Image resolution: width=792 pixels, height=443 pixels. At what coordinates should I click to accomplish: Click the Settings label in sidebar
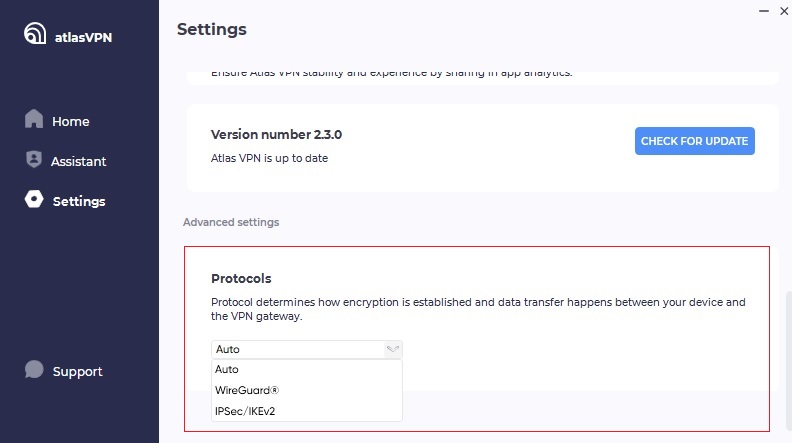78,201
